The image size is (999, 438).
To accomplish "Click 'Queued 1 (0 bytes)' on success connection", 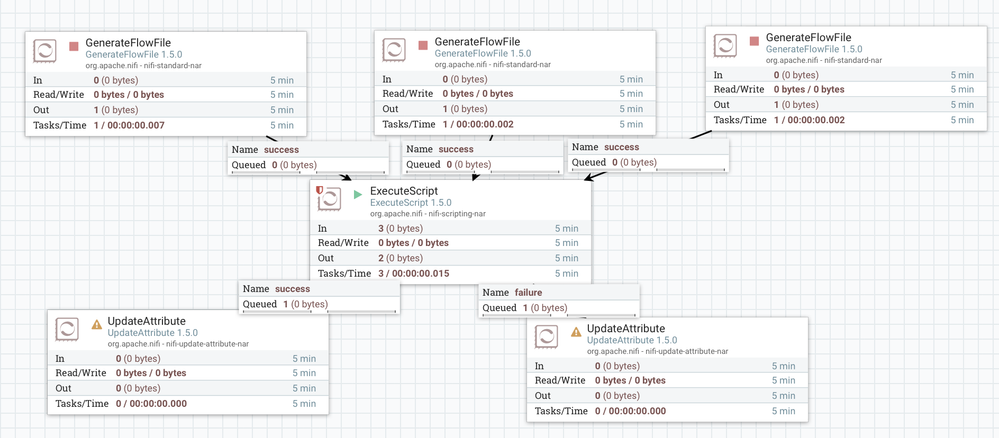I will pyautogui.click(x=285, y=304).
